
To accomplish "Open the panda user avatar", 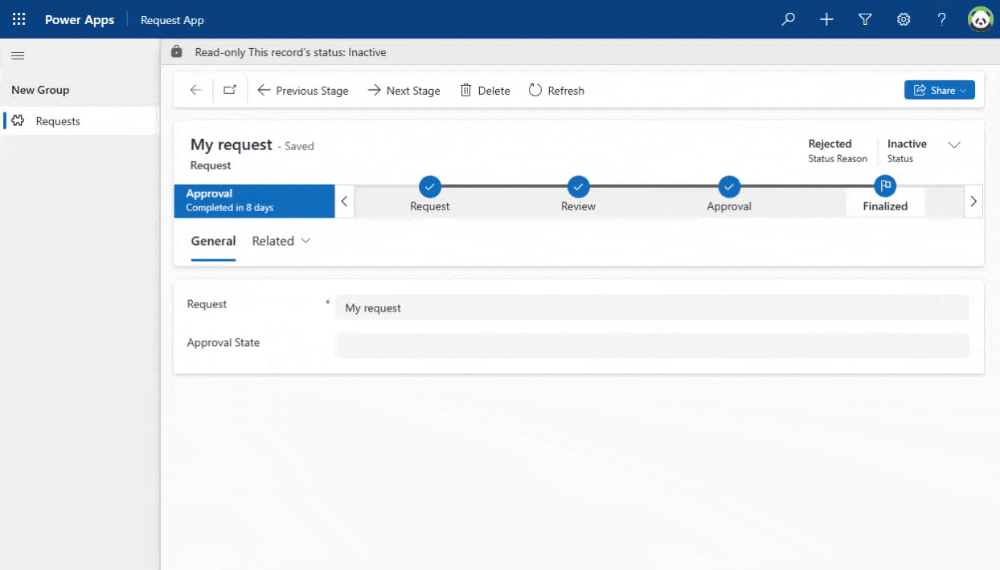I will pyautogui.click(x=980, y=19).
